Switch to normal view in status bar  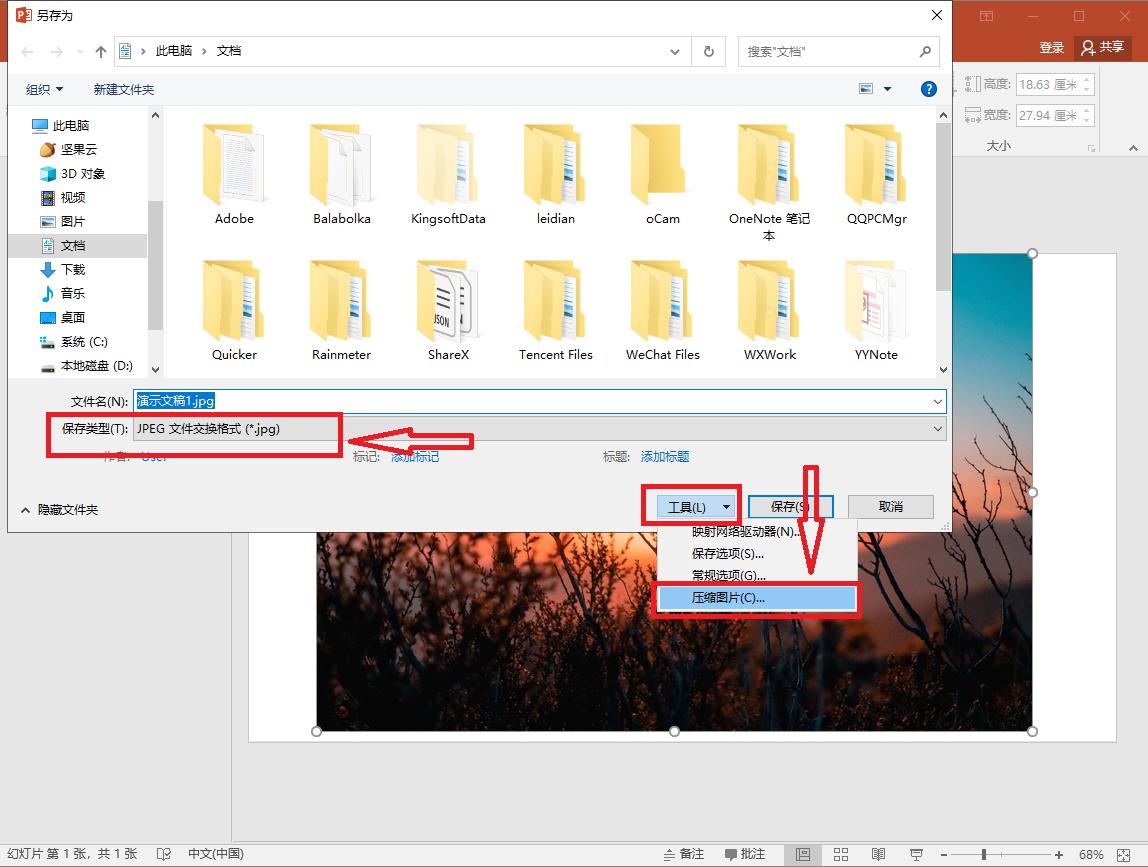click(802, 855)
